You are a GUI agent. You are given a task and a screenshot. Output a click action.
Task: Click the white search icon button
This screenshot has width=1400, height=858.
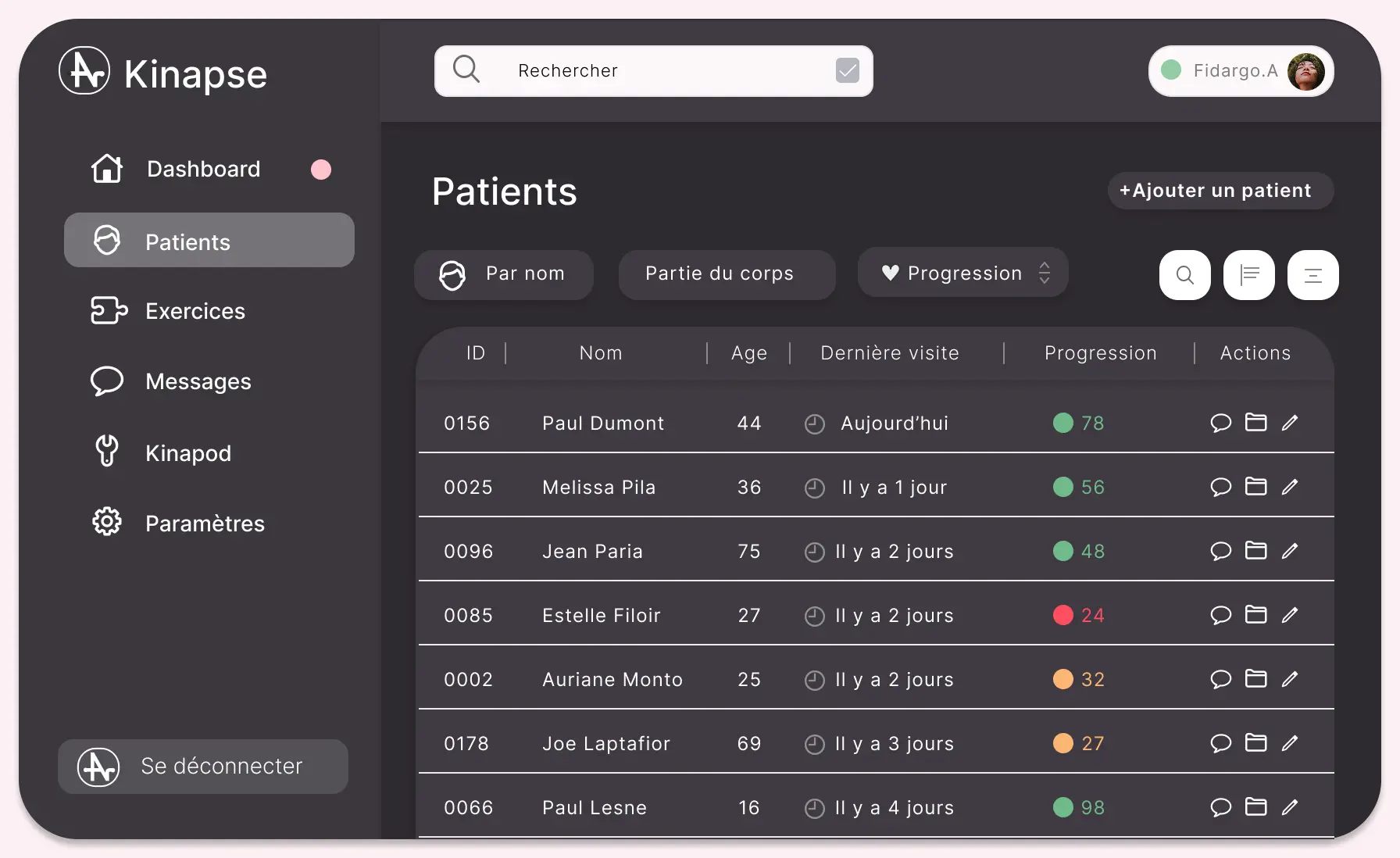[1184, 275]
